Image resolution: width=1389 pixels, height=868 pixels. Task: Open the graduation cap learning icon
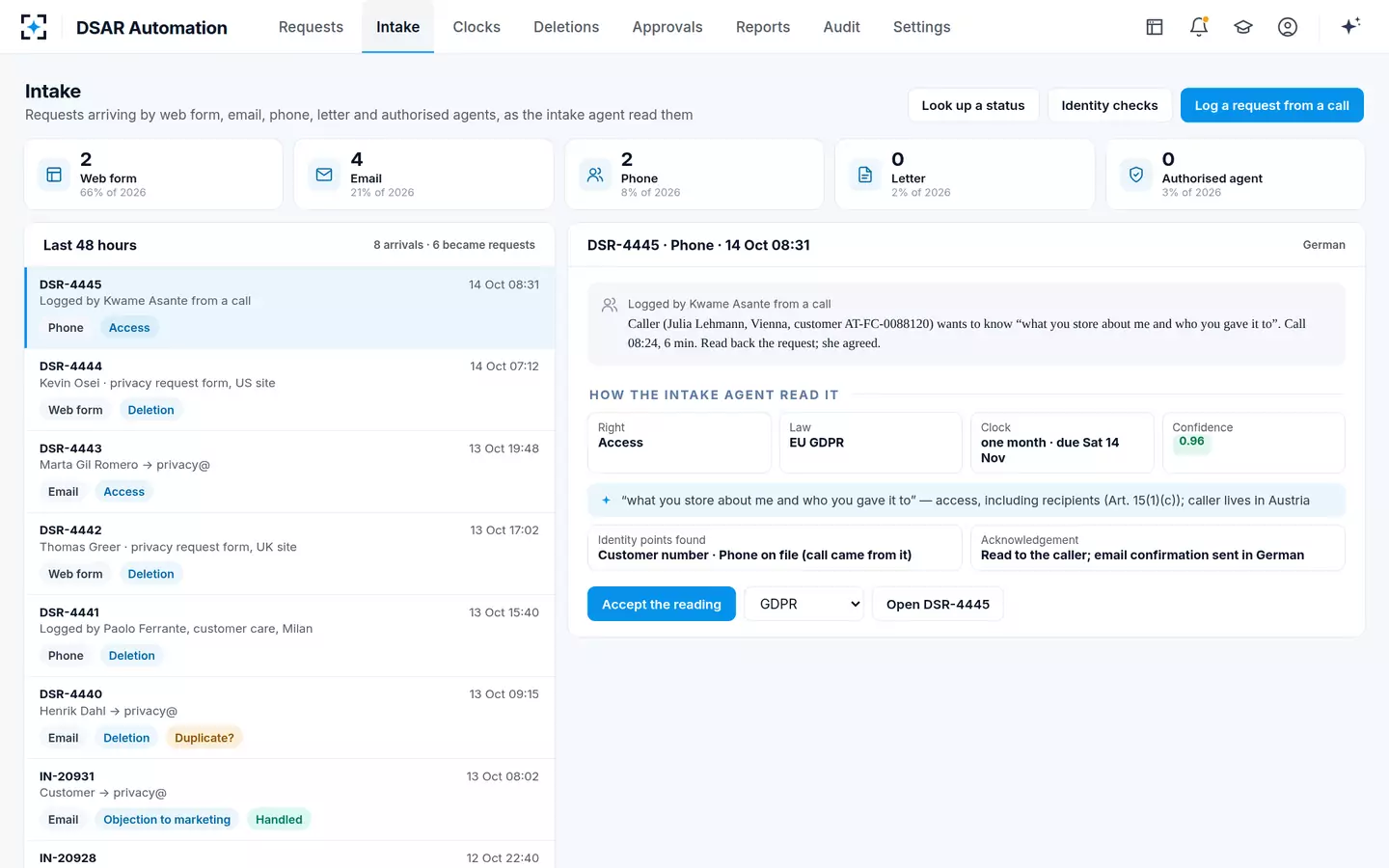click(1243, 27)
